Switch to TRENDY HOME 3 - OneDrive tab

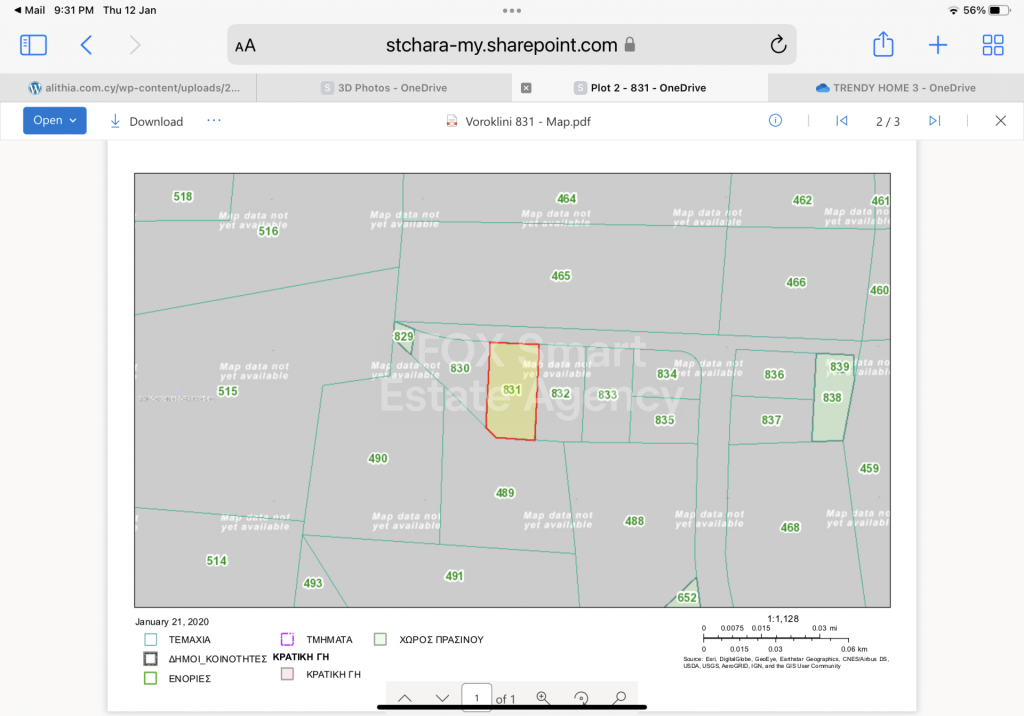coord(895,88)
